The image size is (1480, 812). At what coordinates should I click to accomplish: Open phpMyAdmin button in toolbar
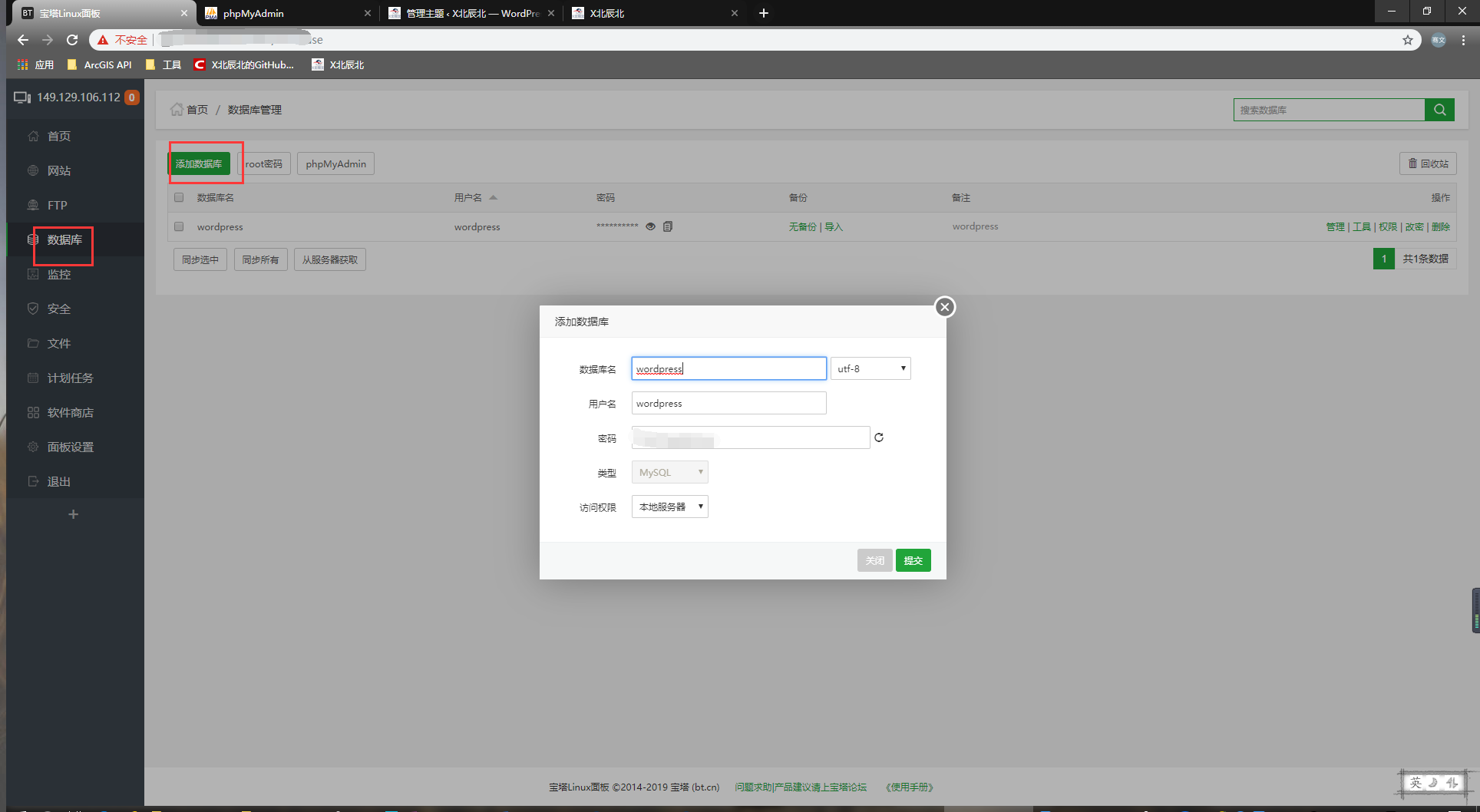tap(335, 163)
